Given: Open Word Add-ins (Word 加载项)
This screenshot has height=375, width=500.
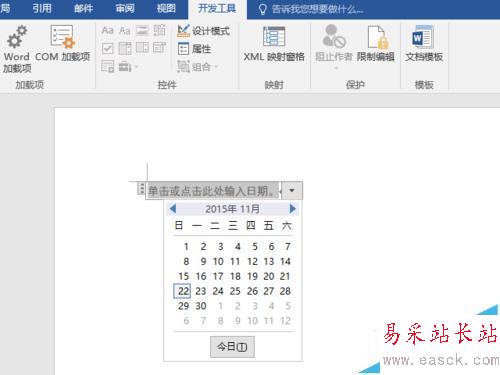Looking at the screenshot, I should pyautogui.click(x=17, y=49).
